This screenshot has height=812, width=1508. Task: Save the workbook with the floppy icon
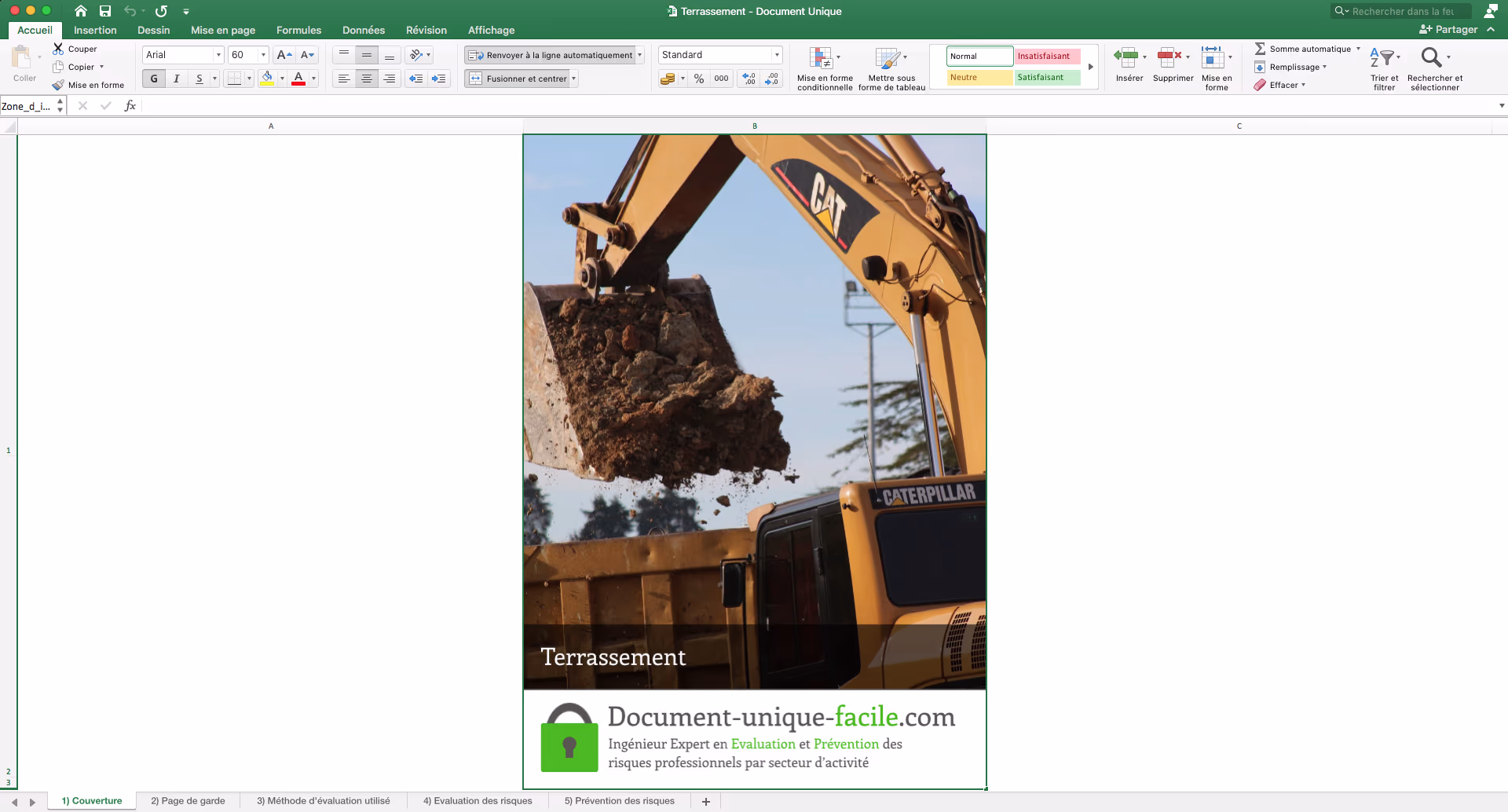tap(105, 11)
